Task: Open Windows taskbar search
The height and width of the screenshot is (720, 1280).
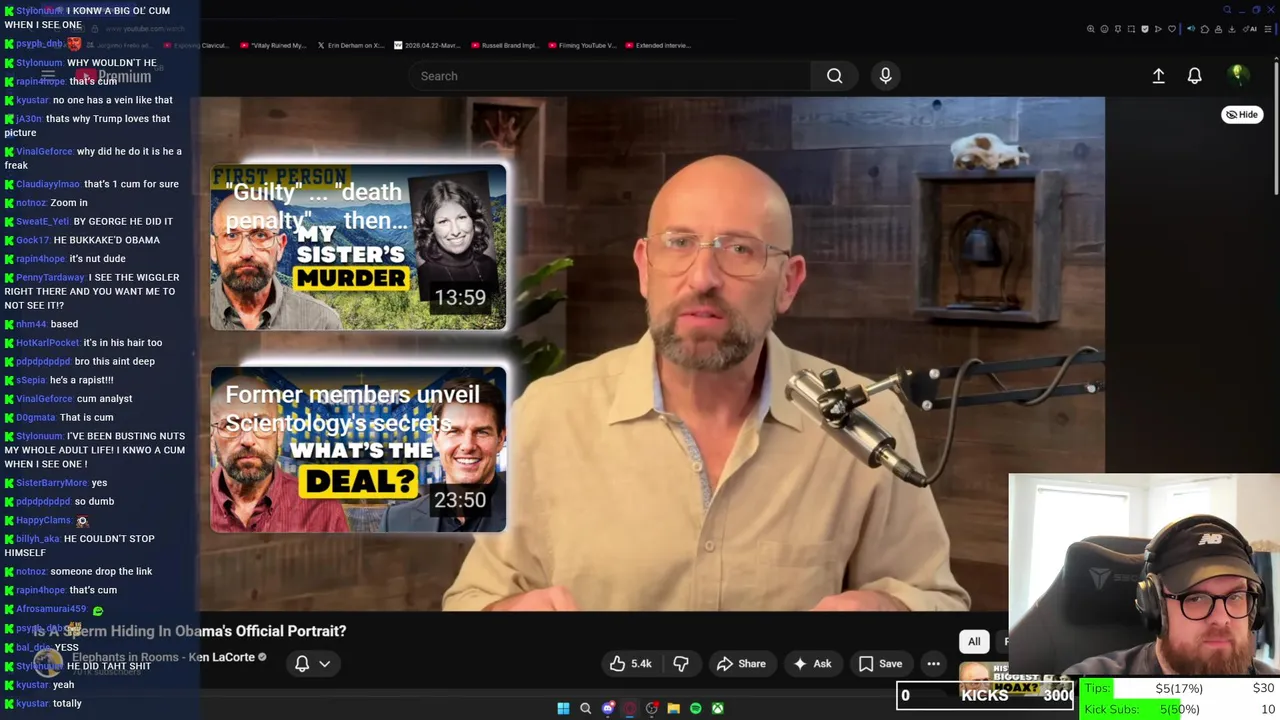Action: (585, 708)
